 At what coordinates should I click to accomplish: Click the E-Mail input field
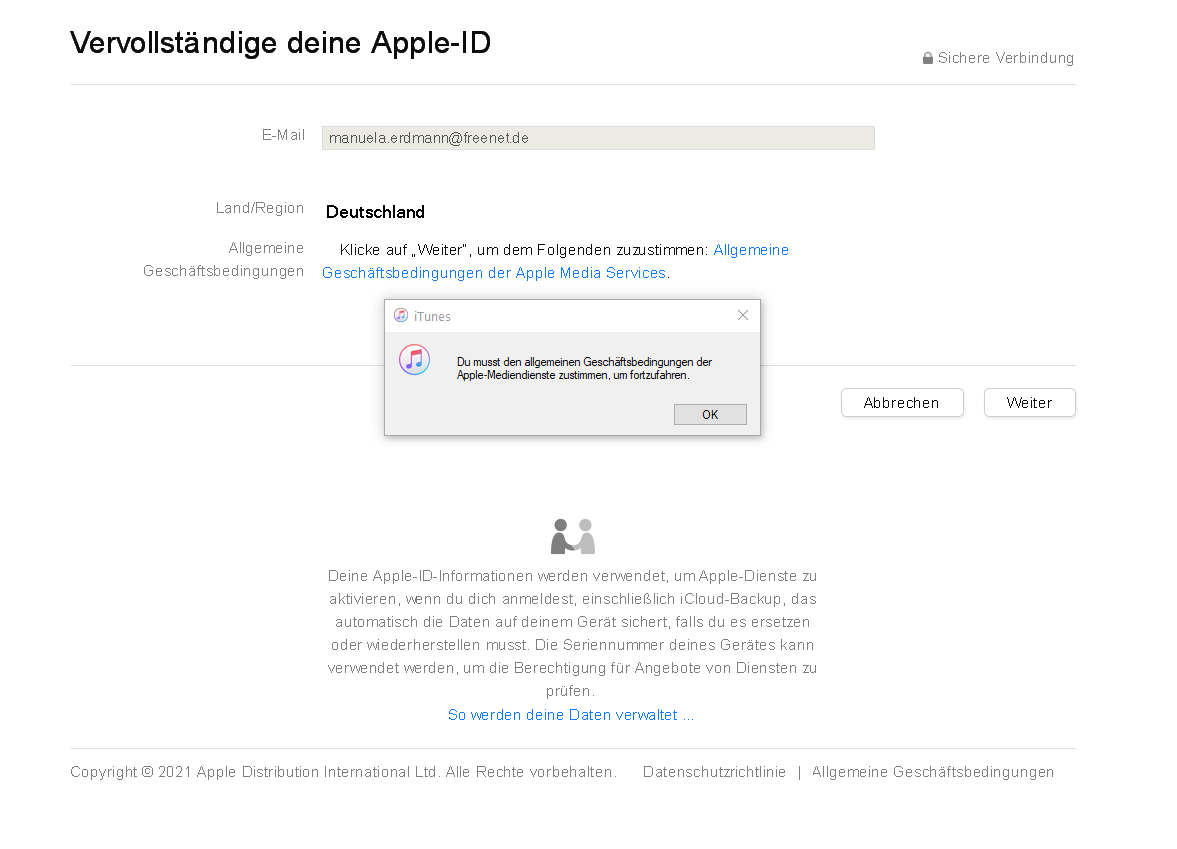pyautogui.click(x=598, y=138)
